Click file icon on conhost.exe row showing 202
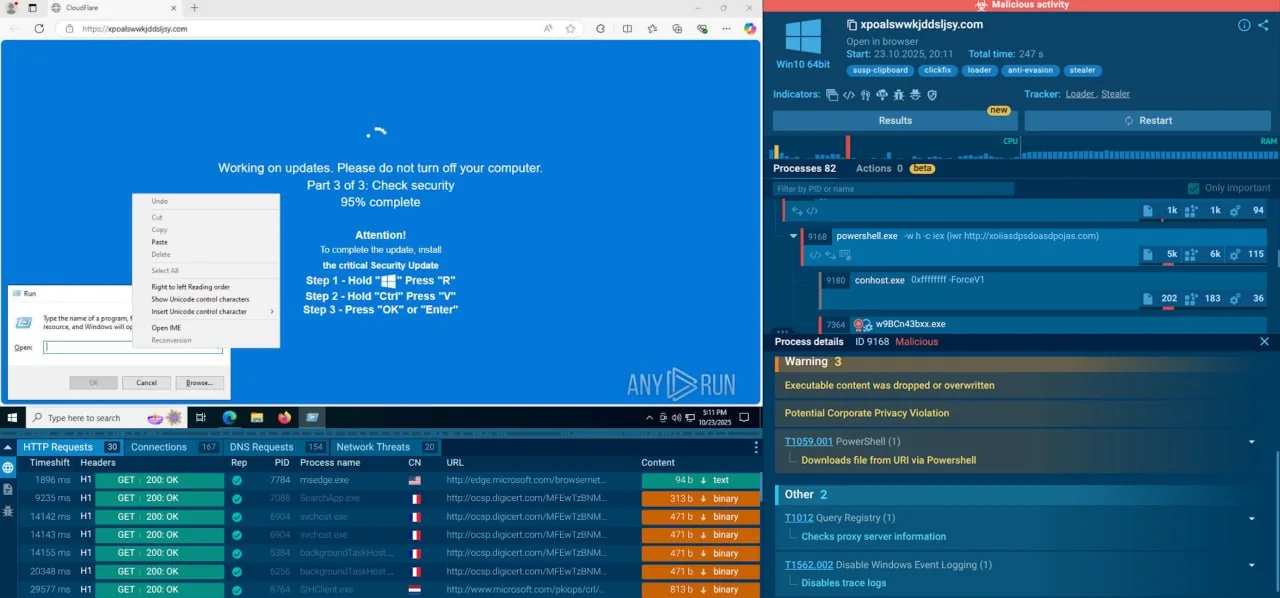1280x598 pixels. coord(1148,298)
